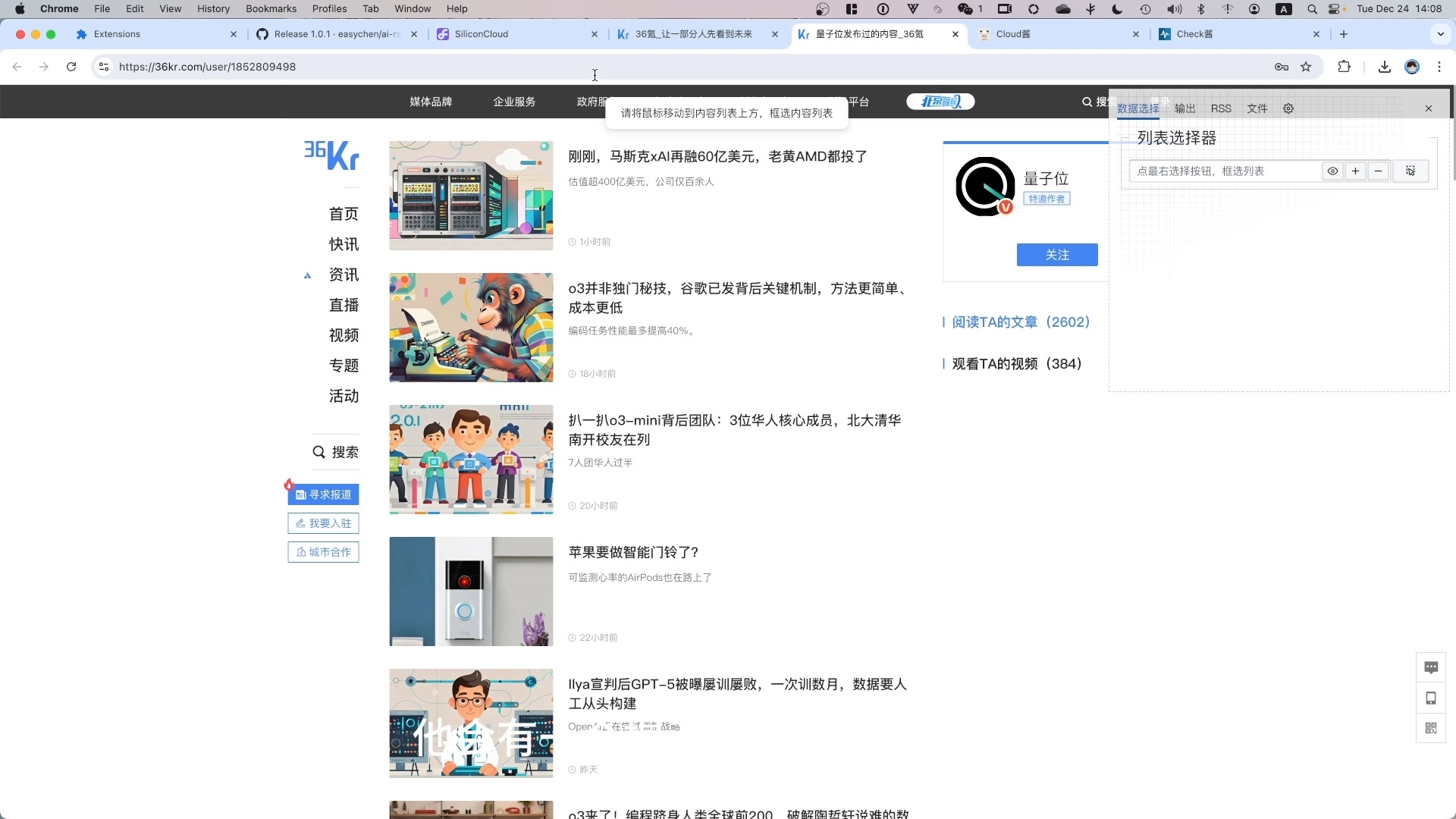The width and height of the screenshot is (1456, 819).
Task: Activate the box-select cursor button
Action: 1410,171
